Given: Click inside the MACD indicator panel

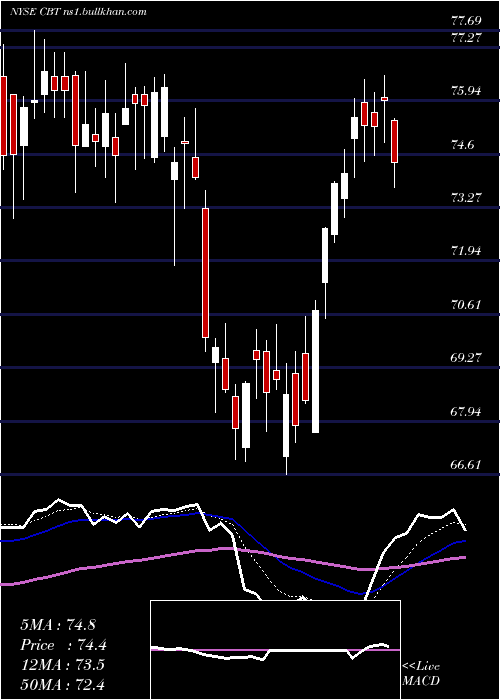Looking at the screenshot, I should tap(275, 650).
